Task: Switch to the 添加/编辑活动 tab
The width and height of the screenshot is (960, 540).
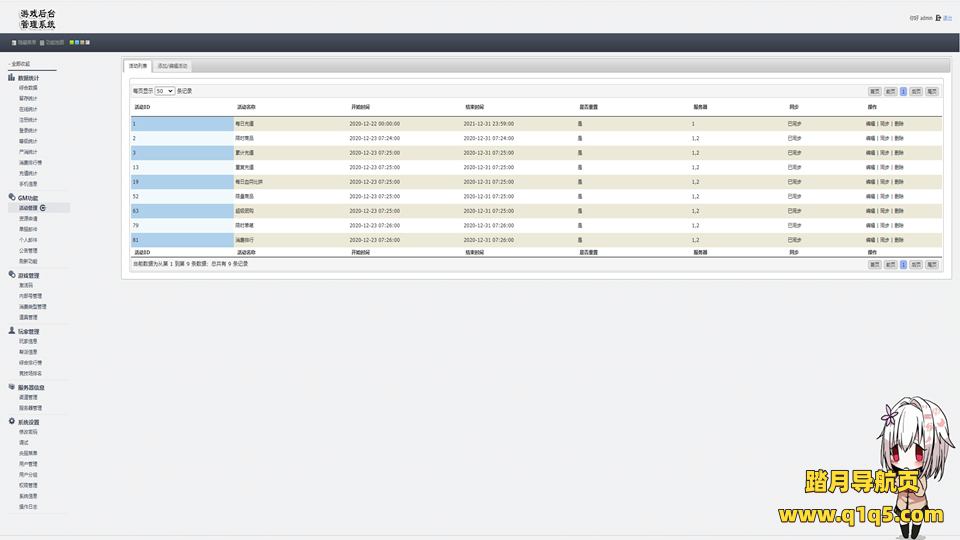Action: coord(172,66)
